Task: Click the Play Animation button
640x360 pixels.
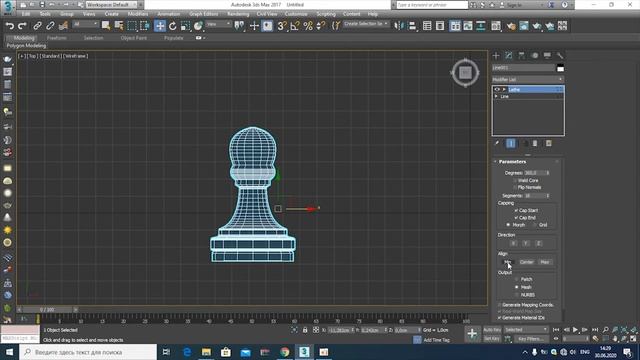Action: [x=576, y=329]
